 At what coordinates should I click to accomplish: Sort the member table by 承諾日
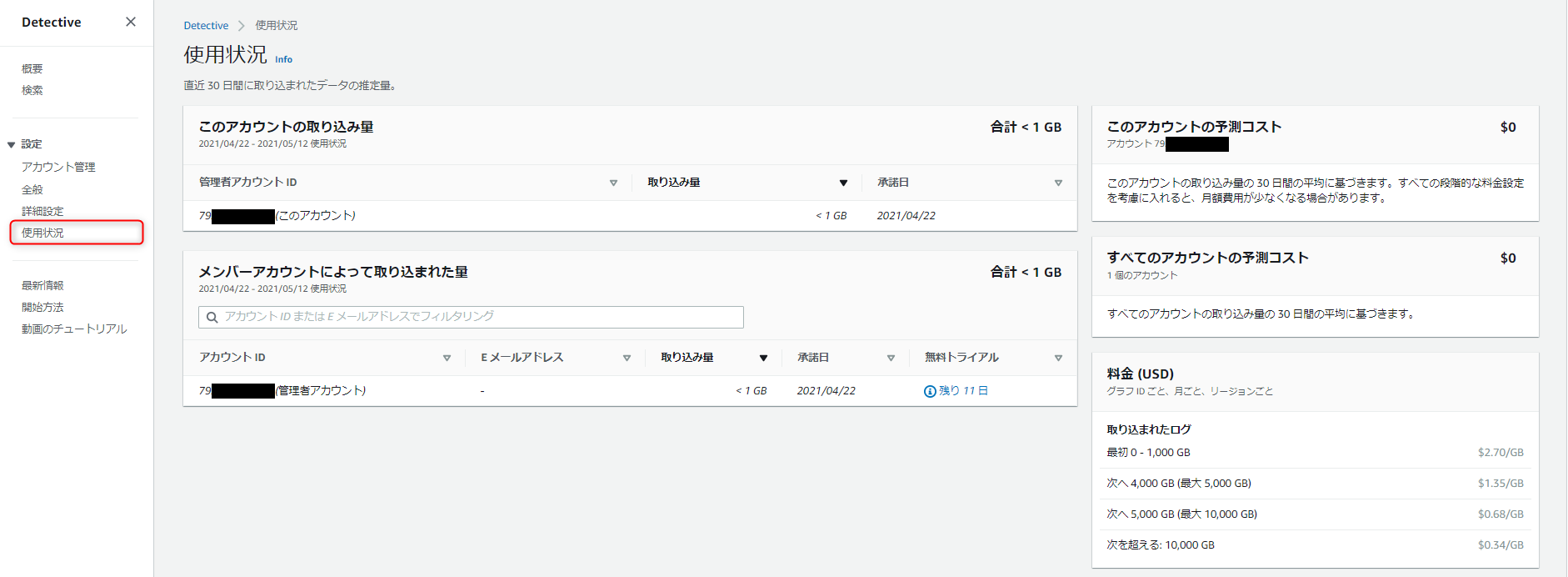pos(891,358)
